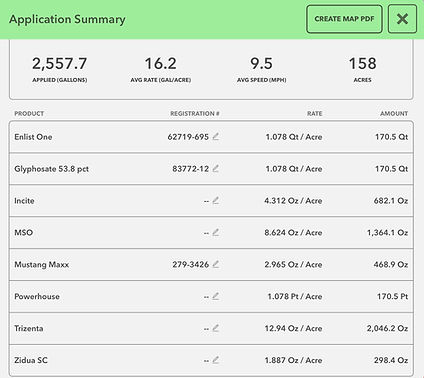Edit registration number for Enlist One

[216, 136]
